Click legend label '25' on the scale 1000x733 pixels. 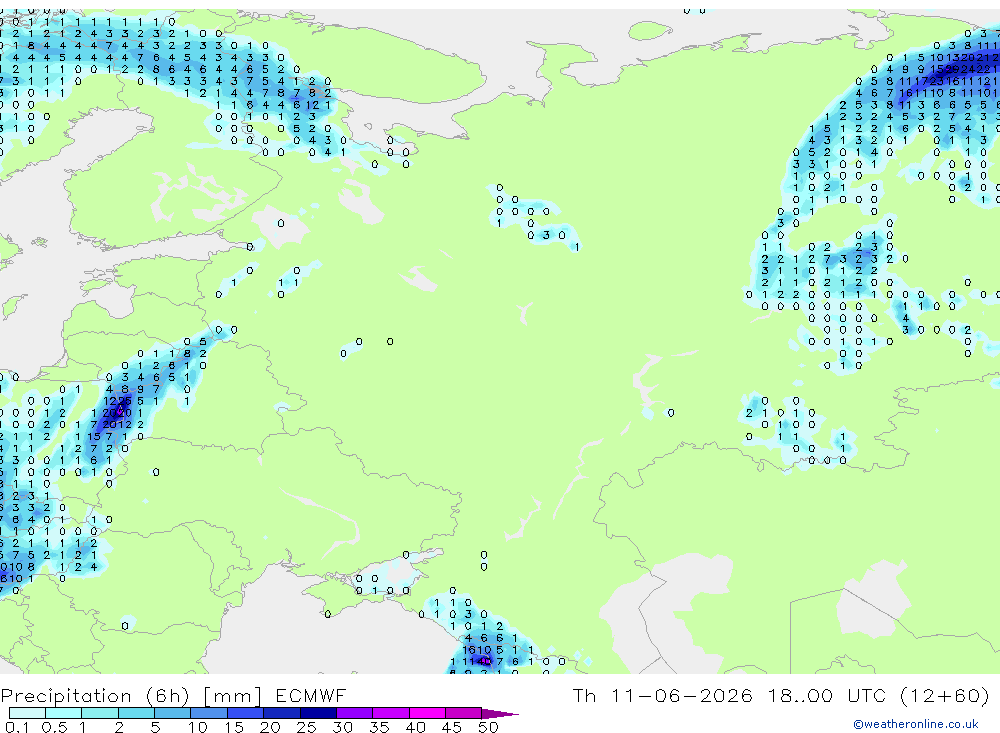tap(306, 727)
